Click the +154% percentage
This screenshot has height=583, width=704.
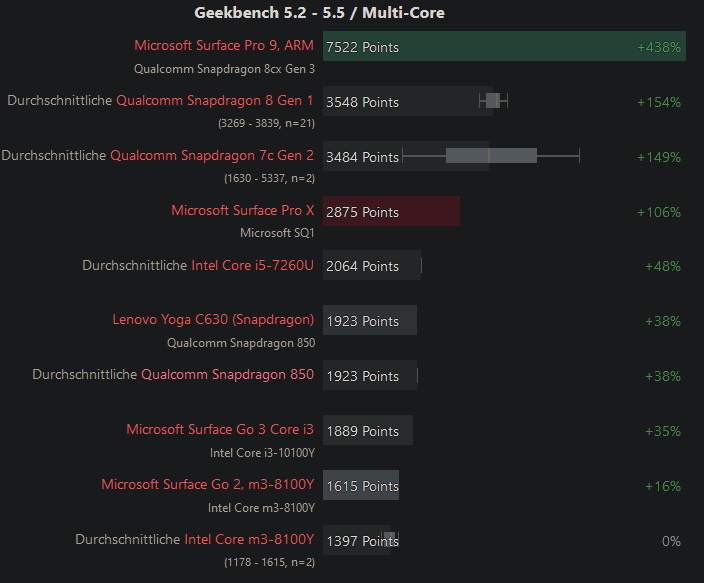659,102
